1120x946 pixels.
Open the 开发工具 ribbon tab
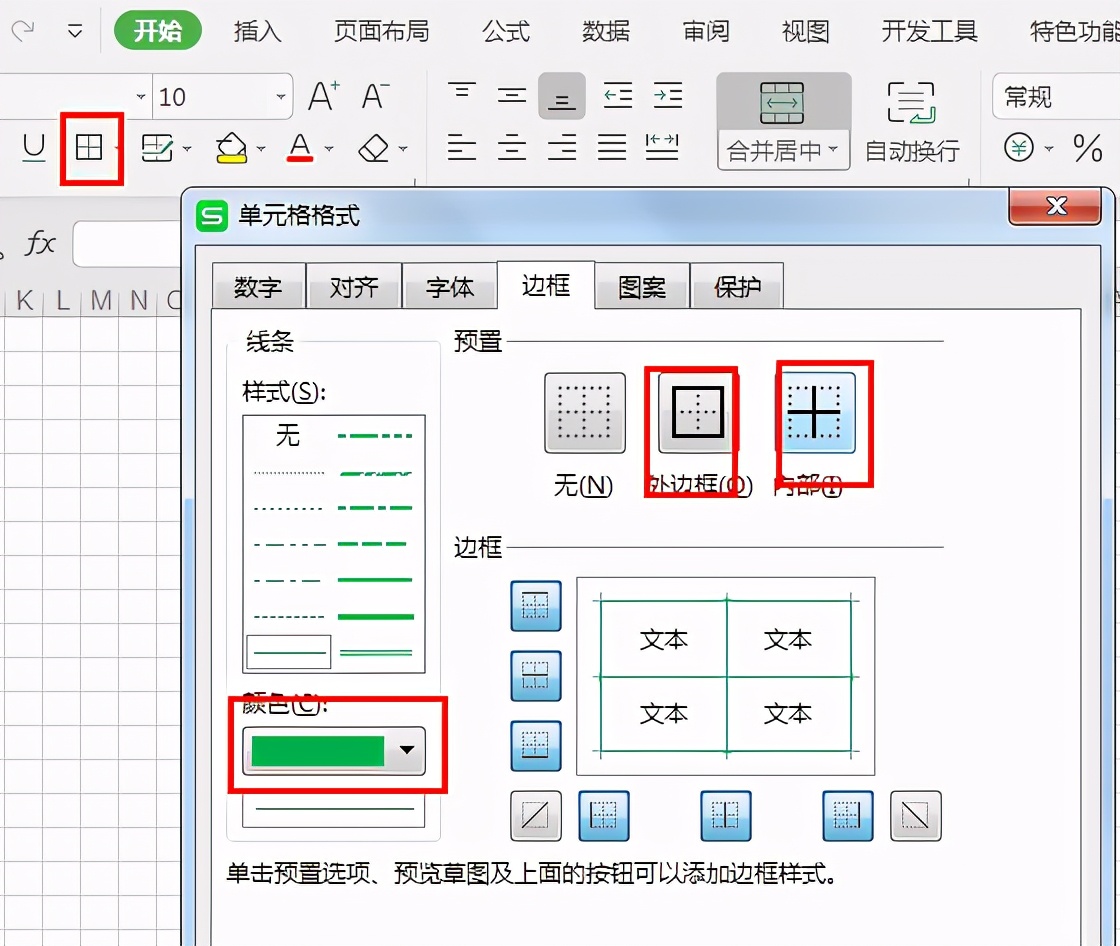click(929, 31)
